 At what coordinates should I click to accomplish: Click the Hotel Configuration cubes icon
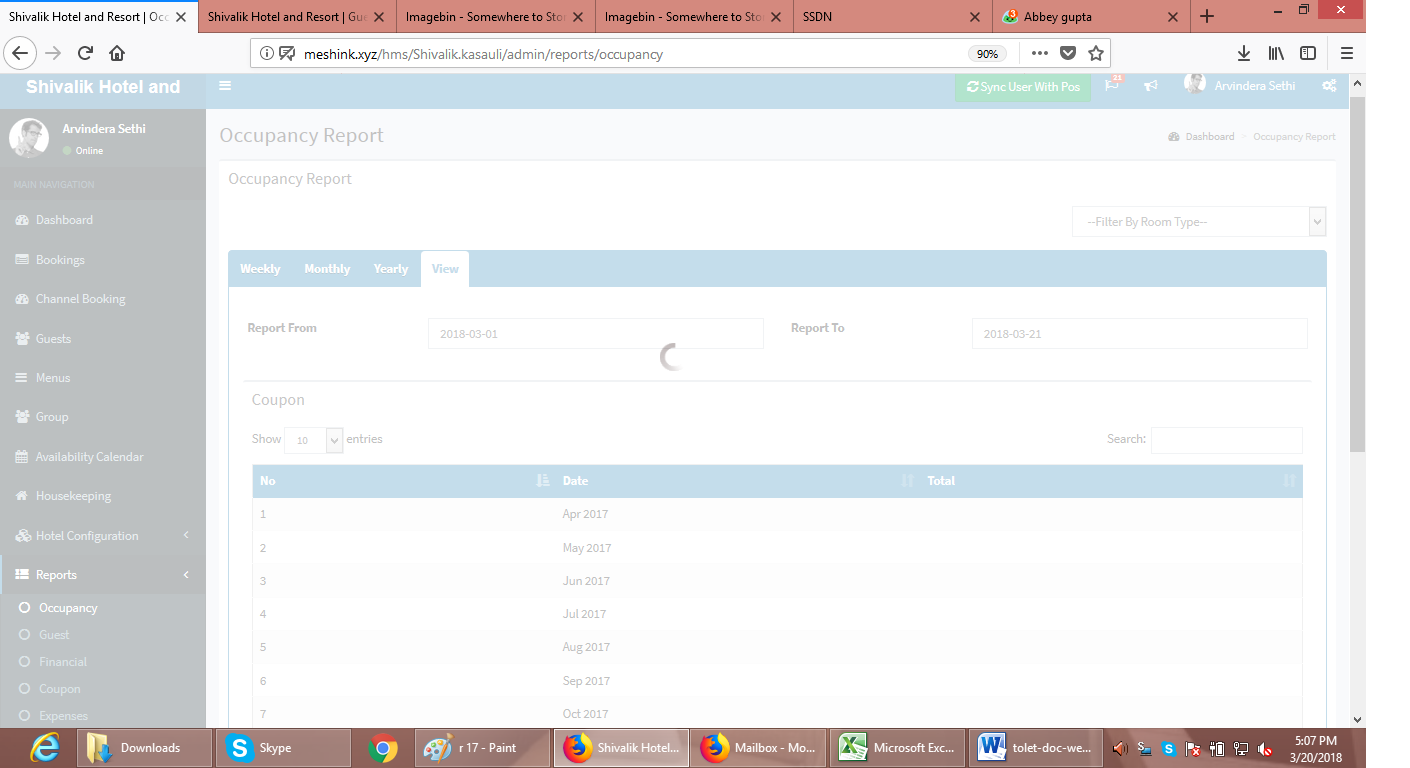[x=22, y=536]
